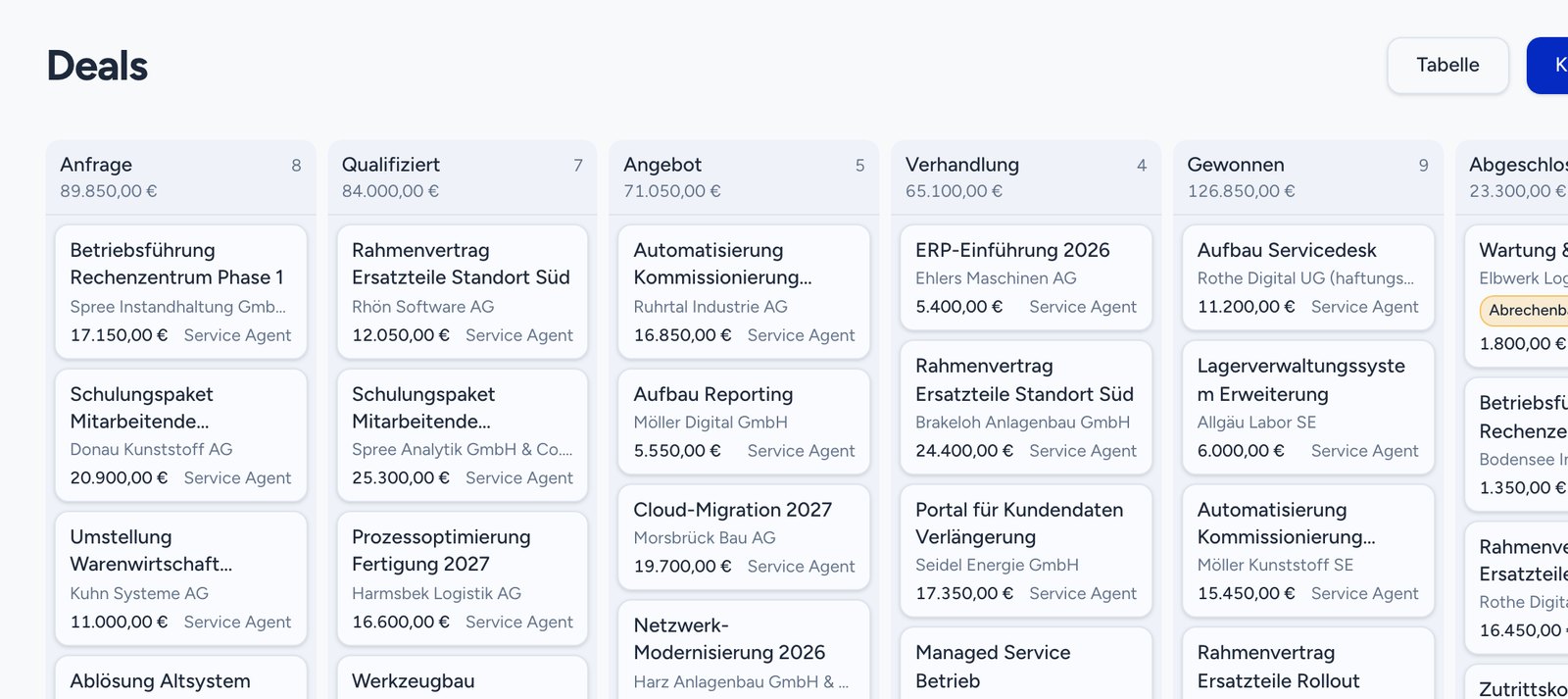The image size is (1568, 699).
Task: Open the Umstellung Warenwirtschaft deal card
Action: 181,578
